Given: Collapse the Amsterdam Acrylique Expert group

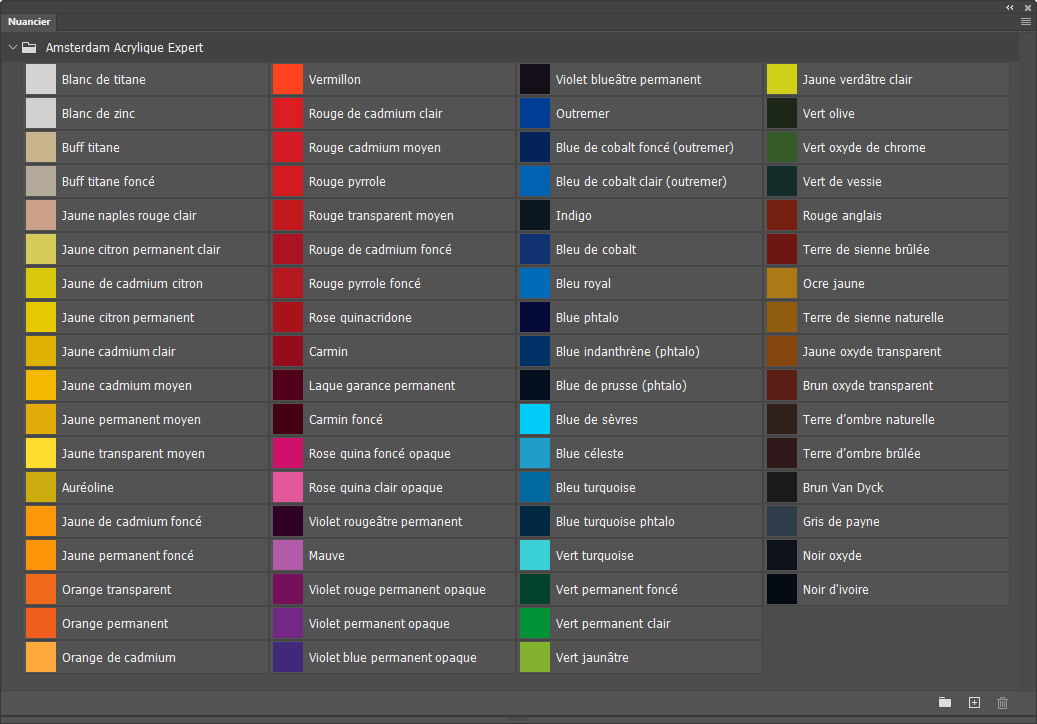Looking at the screenshot, I should pyautogui.click(x=13, y=48).
